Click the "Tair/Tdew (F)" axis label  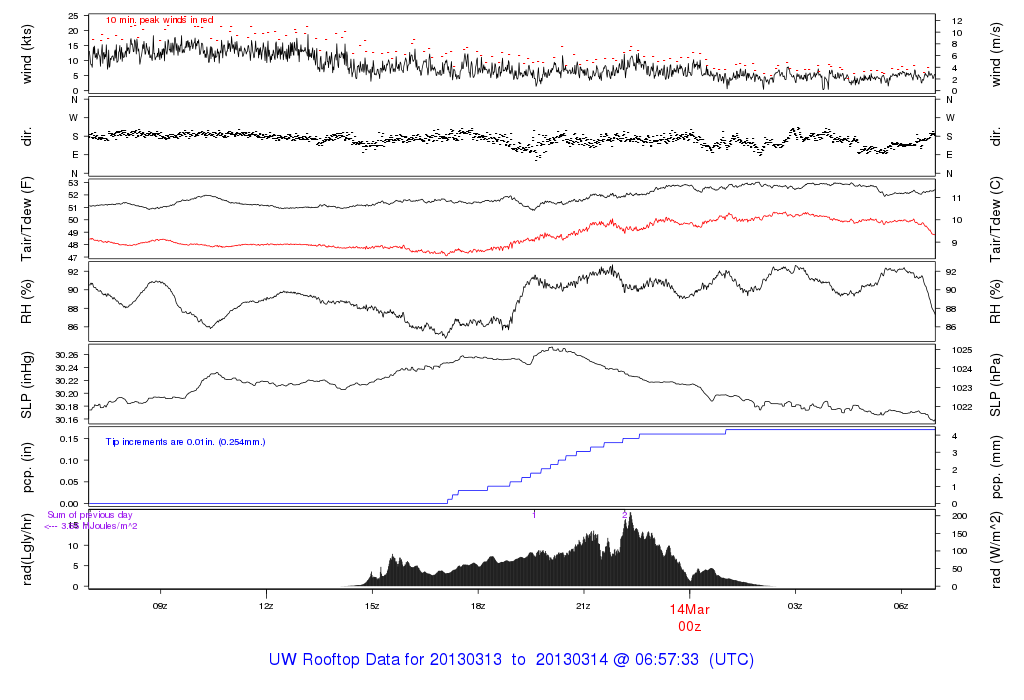27,219
